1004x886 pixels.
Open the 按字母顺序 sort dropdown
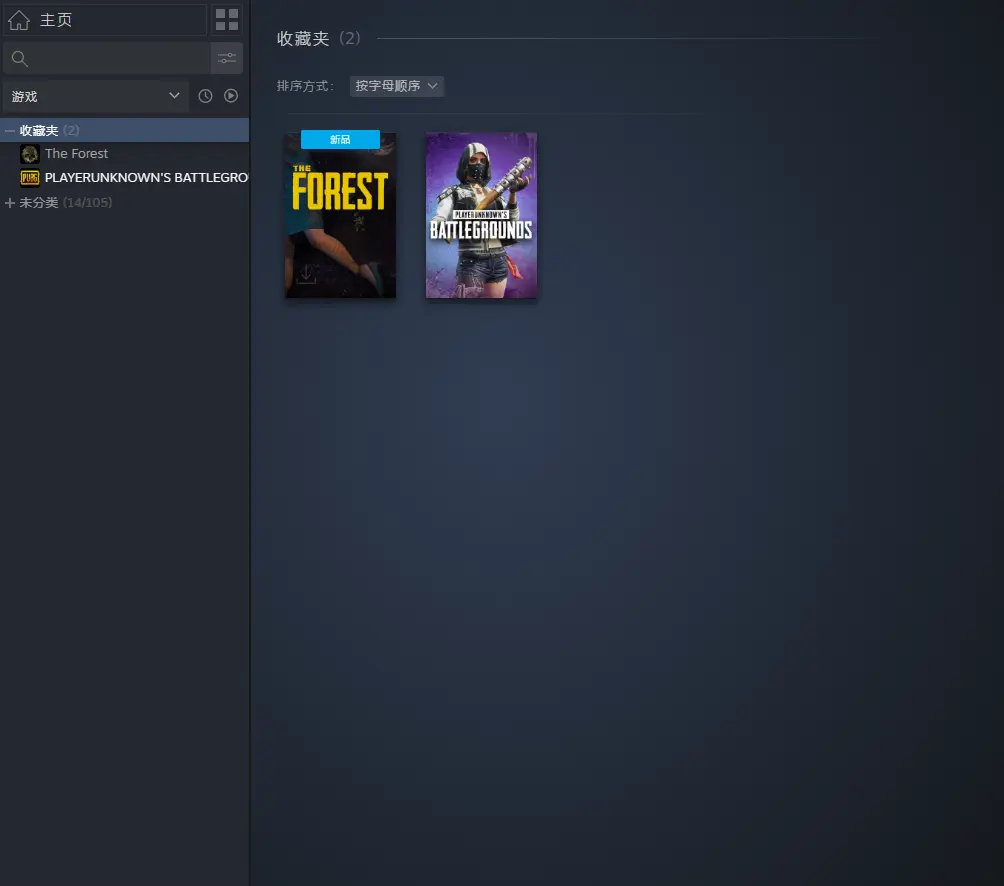tap(396, 86)
